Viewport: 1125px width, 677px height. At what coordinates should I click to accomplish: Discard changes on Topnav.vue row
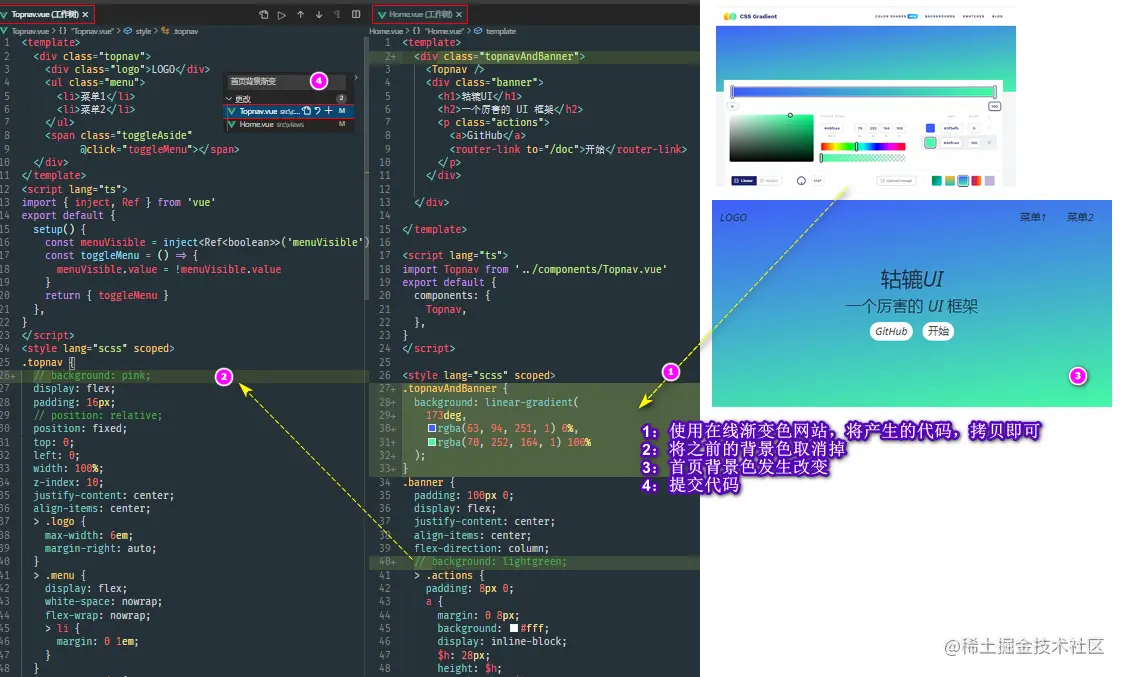click(317, 111)
